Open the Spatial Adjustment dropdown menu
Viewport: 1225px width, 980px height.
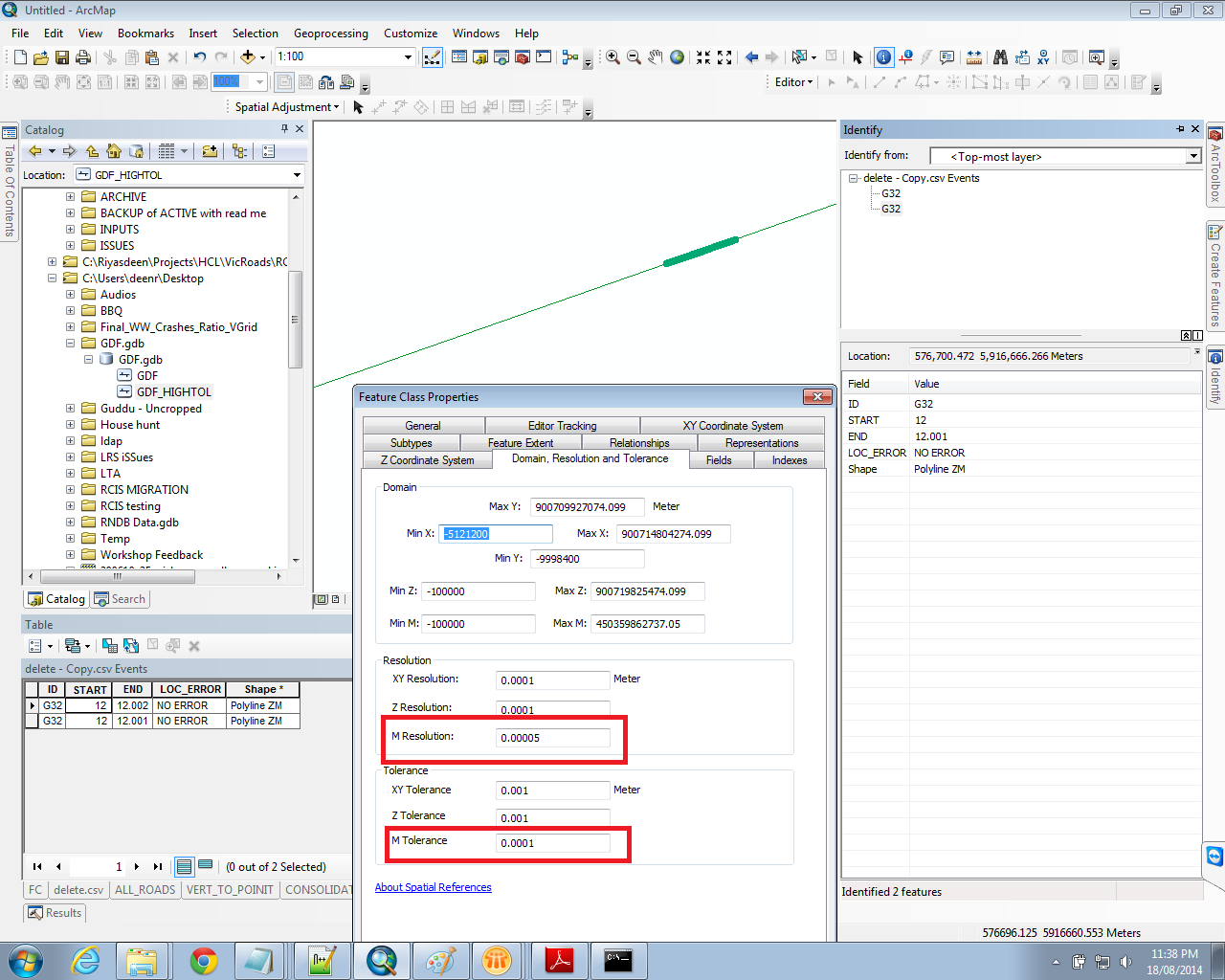[286, 107]
